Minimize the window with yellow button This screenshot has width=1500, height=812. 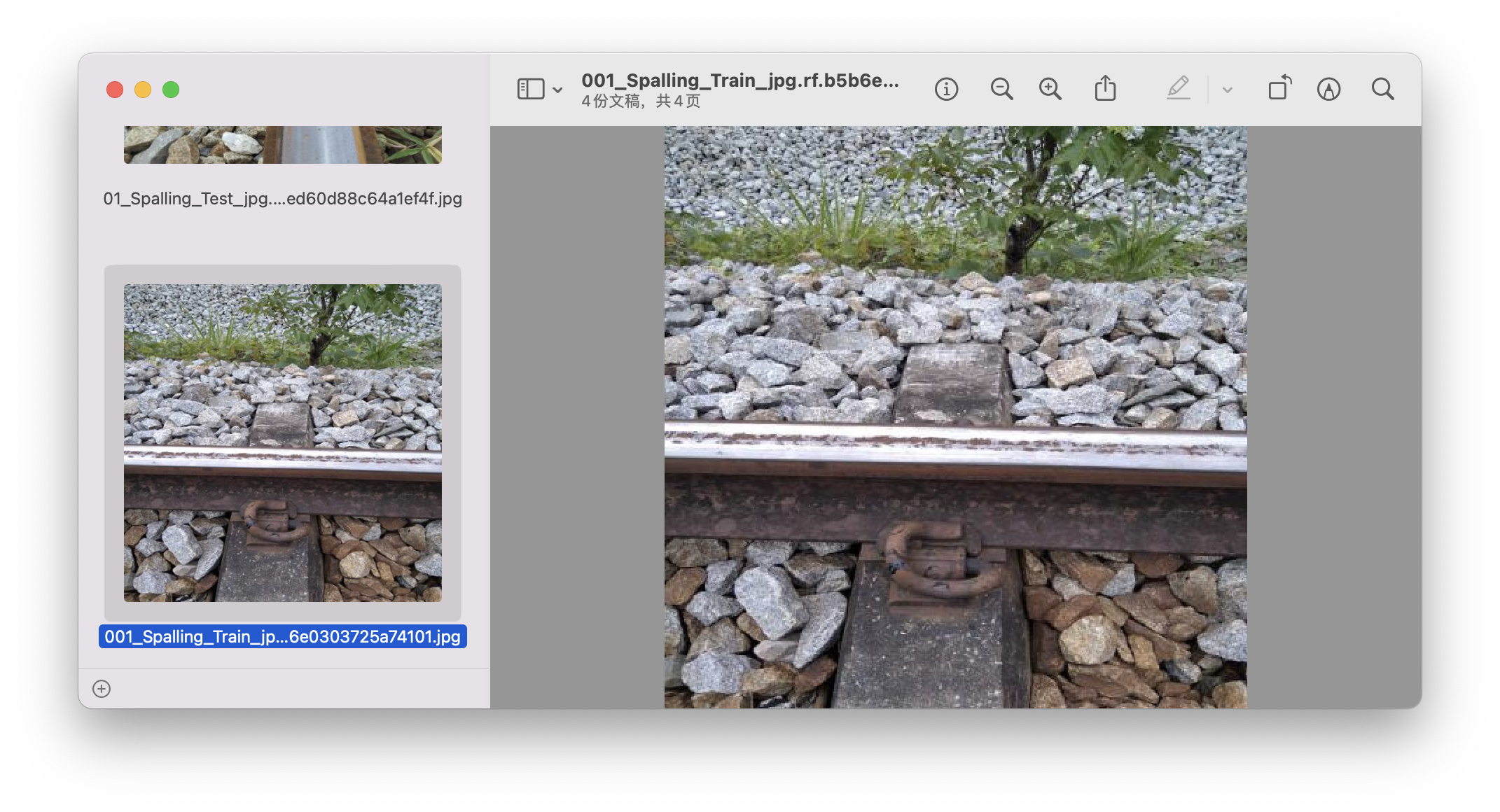tap(143, 90)
